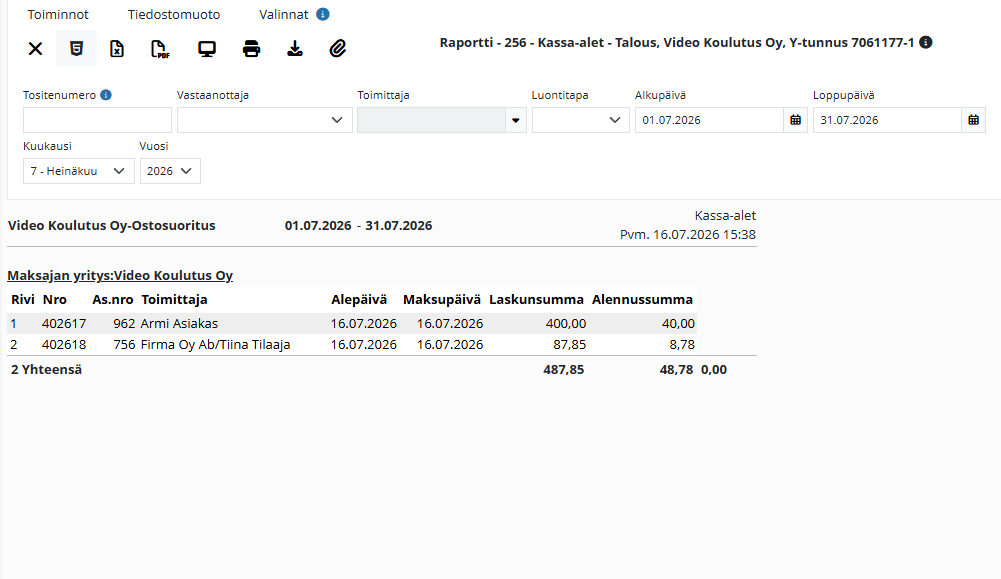Image resolution: width=1001 pixels, height=579 pixels.
Task: Click invoice amount 400,00
Action: 566,324
